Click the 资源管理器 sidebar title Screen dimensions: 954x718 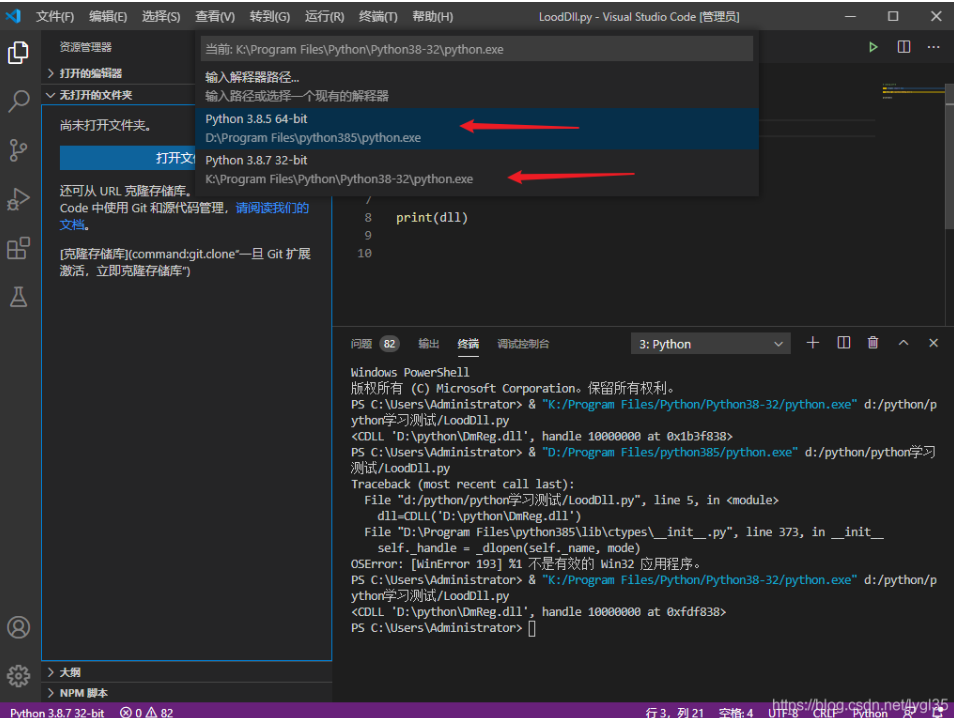[x=86, y=47]
